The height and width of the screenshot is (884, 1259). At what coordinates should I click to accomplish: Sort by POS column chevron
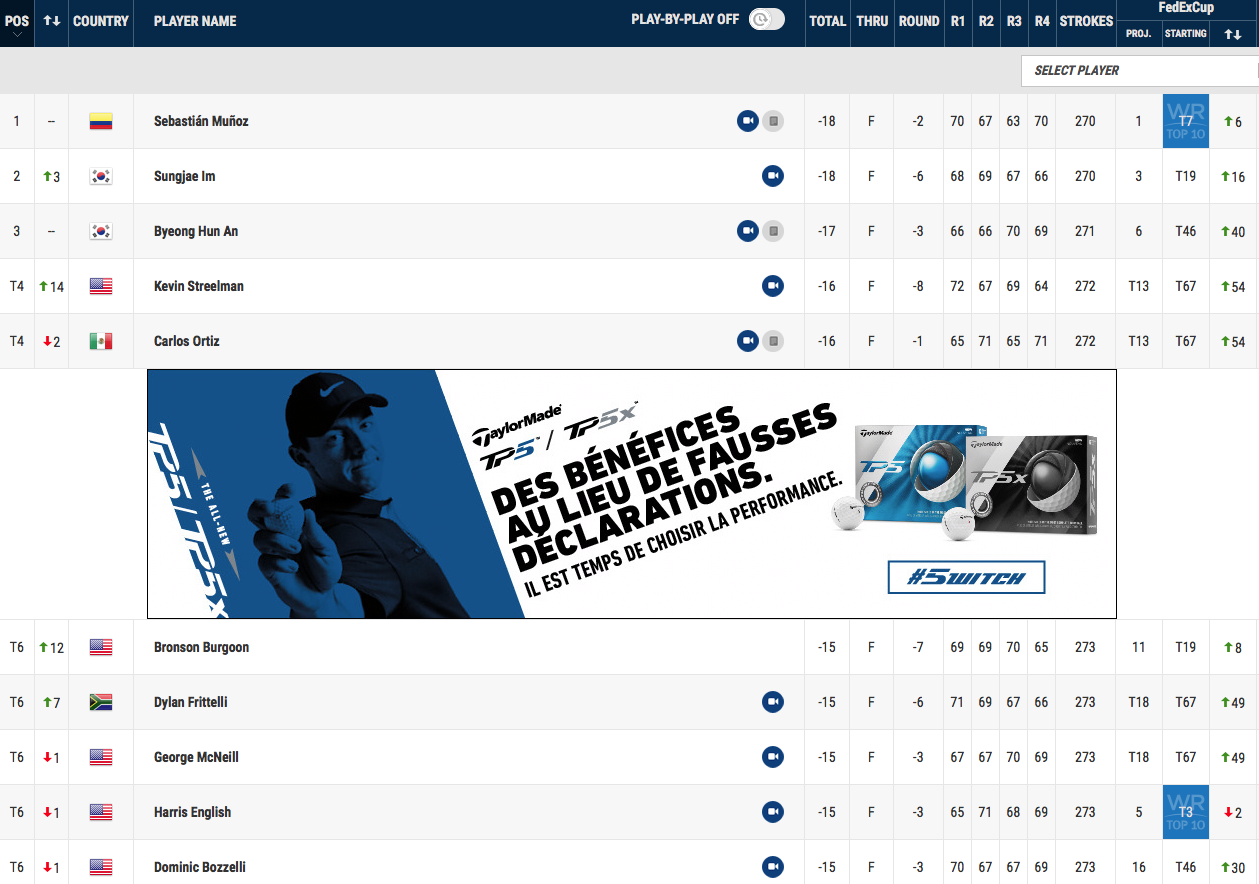pyautogui.click(x=17, y=34)
